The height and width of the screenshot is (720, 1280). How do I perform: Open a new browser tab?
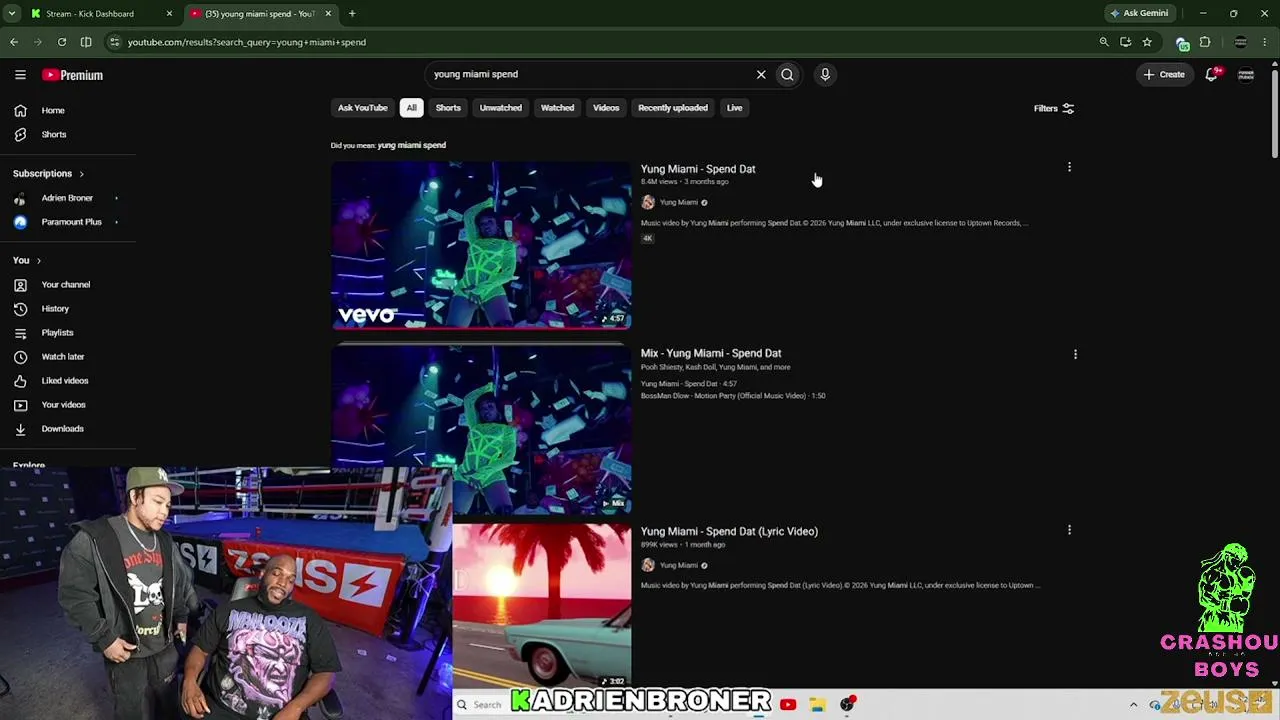coord(352,14)
